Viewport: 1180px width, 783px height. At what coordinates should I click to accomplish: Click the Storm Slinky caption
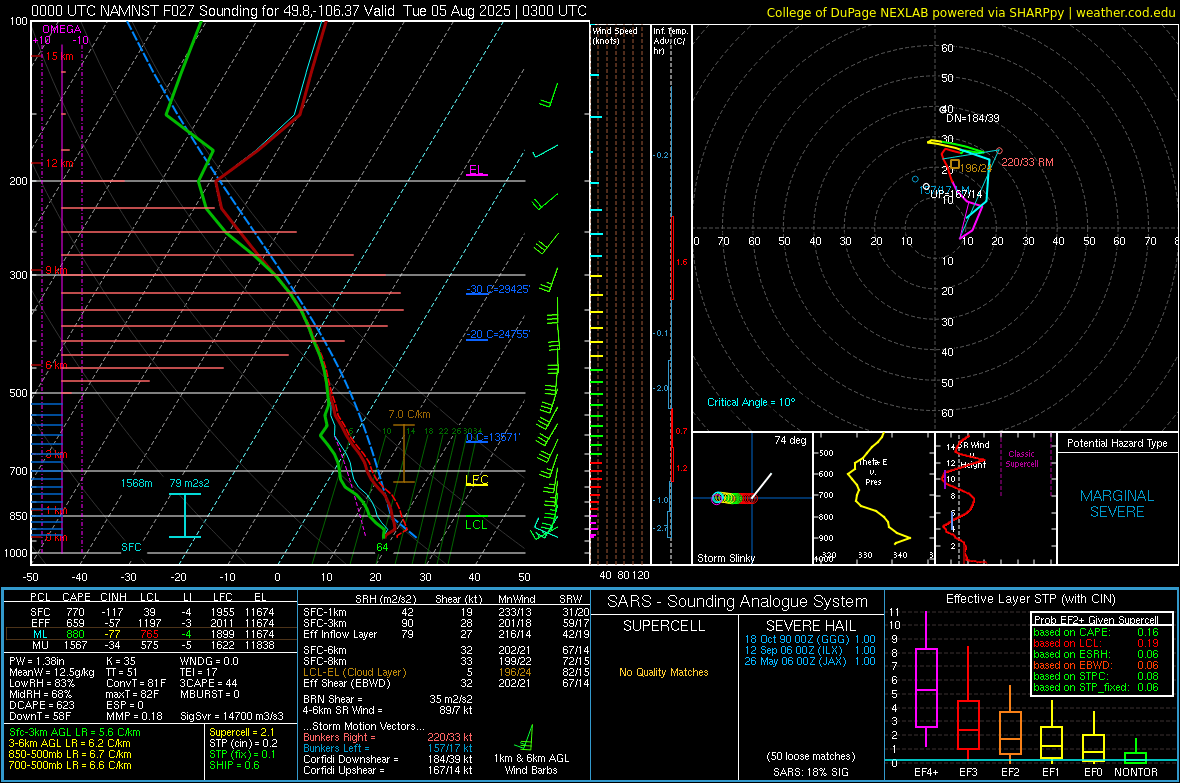pyautogui.click(x=726, y=558)
